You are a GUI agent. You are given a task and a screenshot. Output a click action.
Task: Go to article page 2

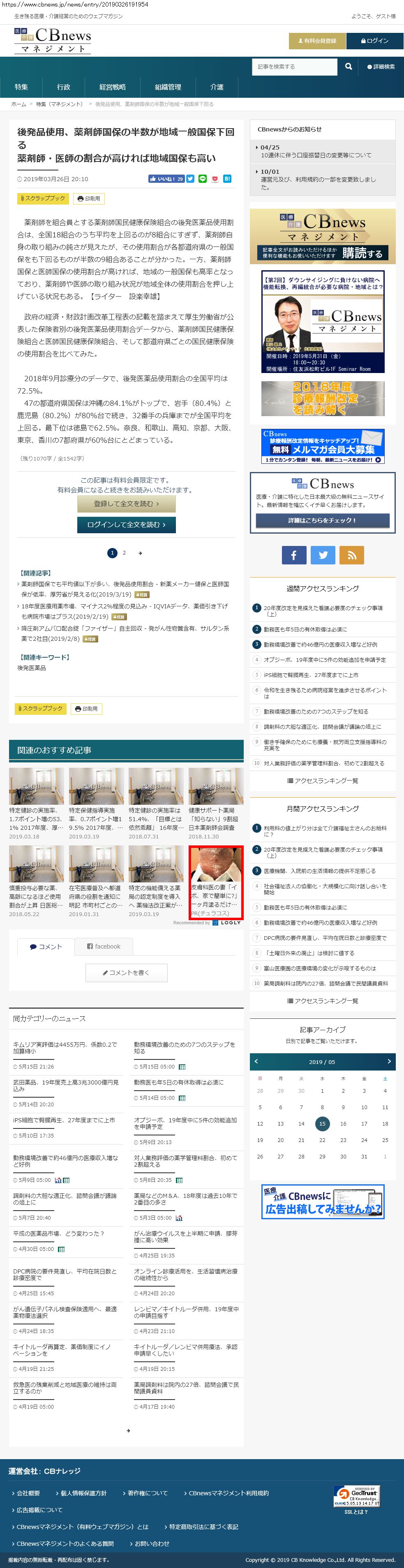[124, 553]
